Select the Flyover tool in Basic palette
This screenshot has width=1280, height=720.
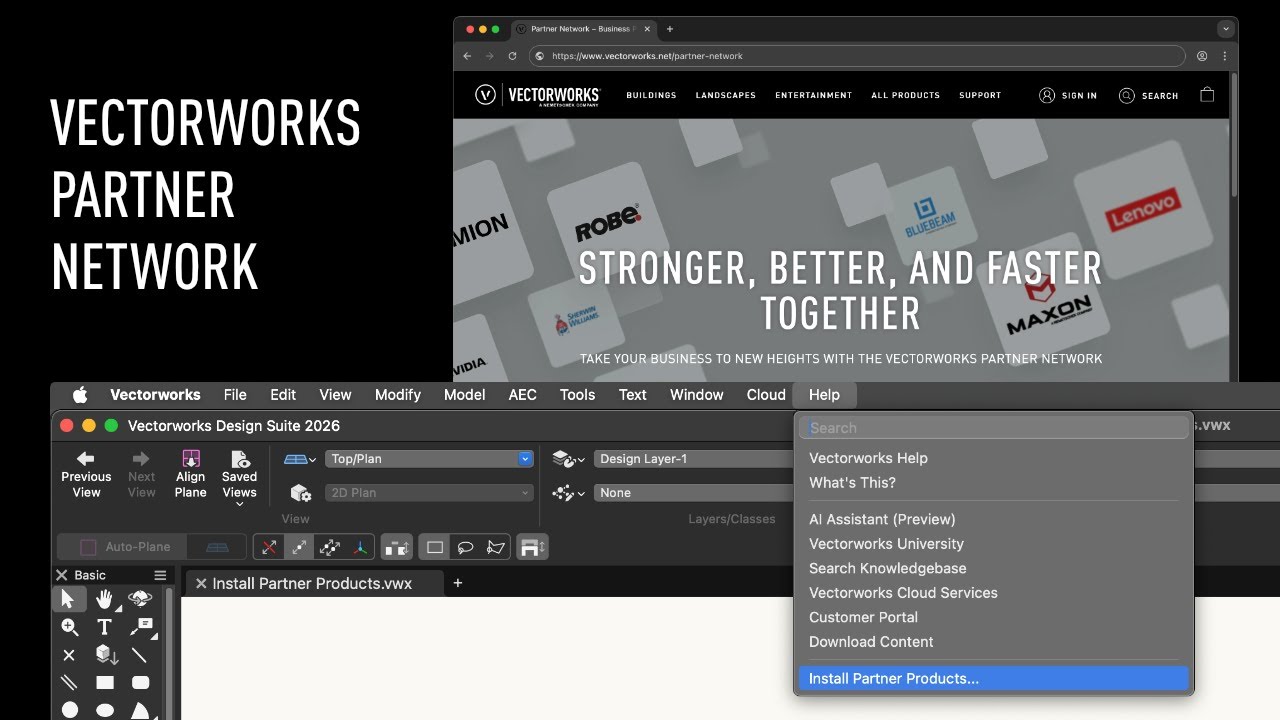[140, 599]
